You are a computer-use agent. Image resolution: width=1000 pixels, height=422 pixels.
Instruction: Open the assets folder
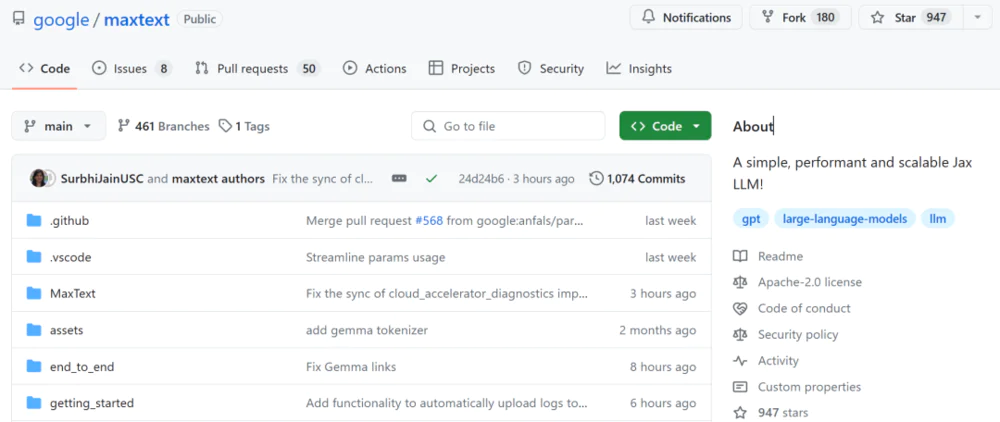coord(66,330)
